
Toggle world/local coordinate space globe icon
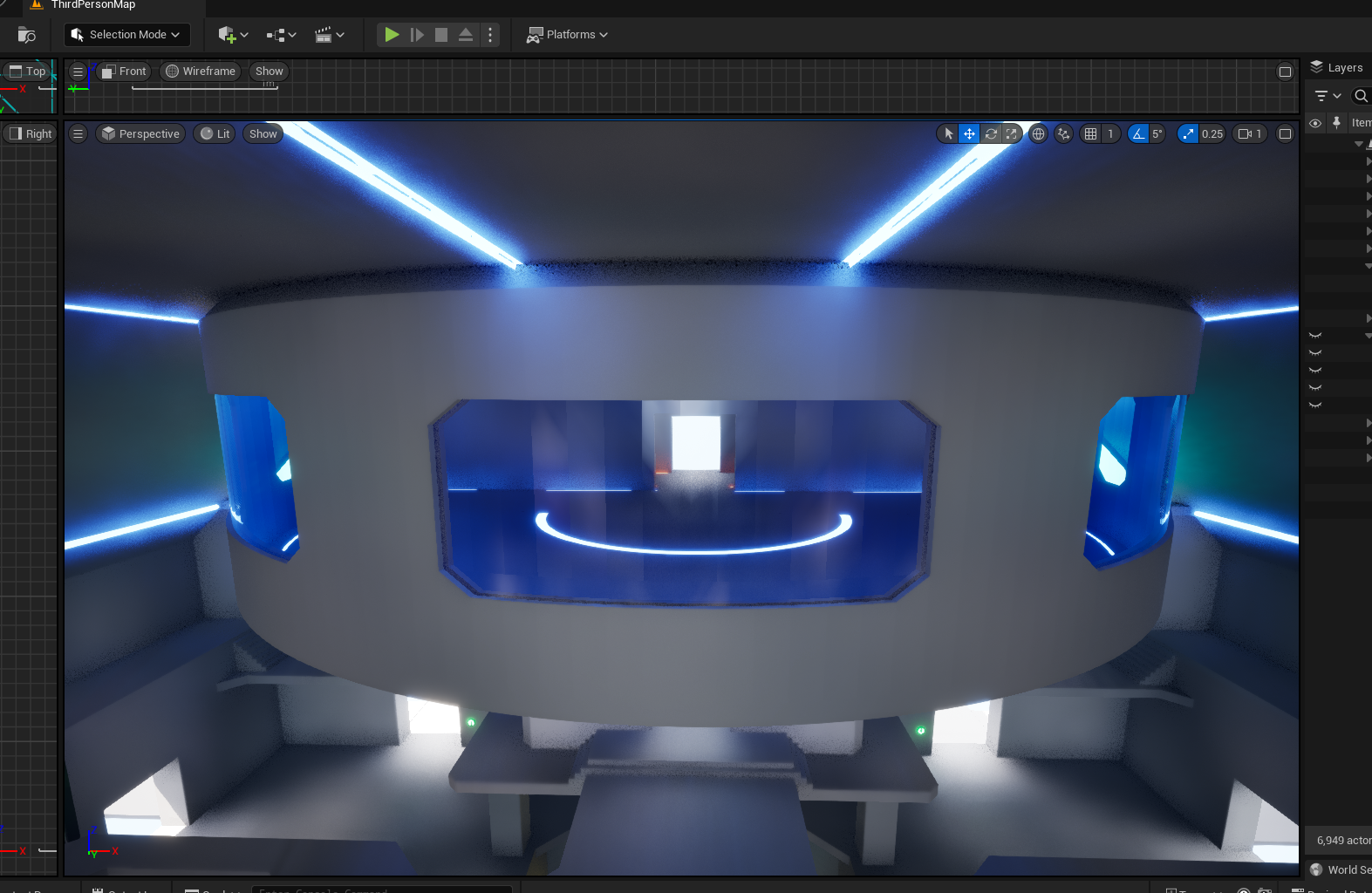[x=1038, y=133]
